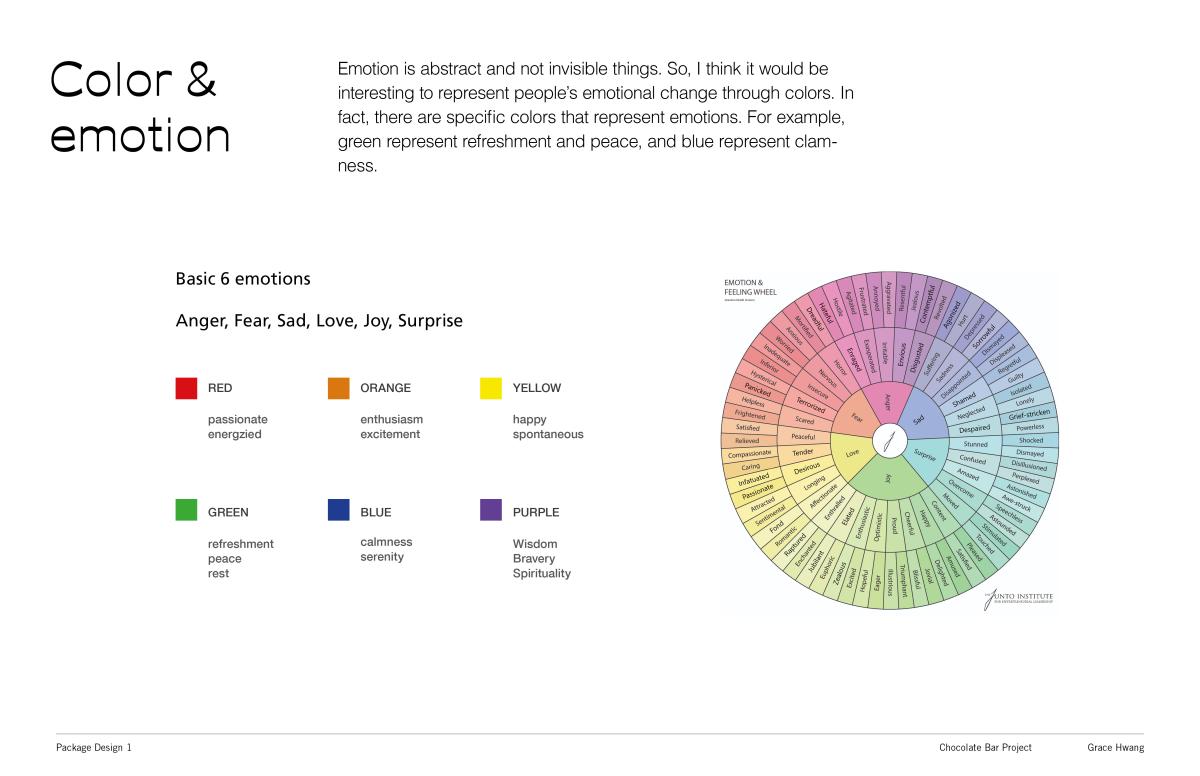Select the orange color swatch
The height and width of the screenshot is (776, 1200).
pyautogui.click(x=338, y=388)
